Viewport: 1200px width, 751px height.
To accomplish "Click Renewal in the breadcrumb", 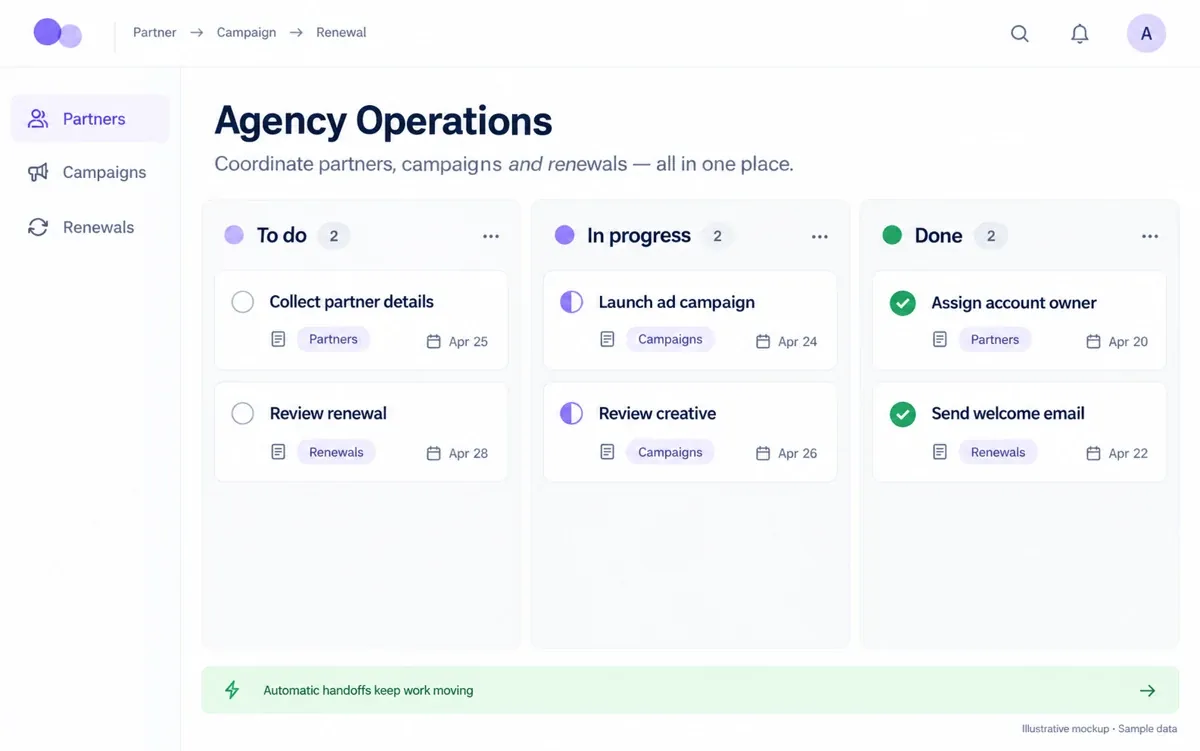I will [341, 32].
